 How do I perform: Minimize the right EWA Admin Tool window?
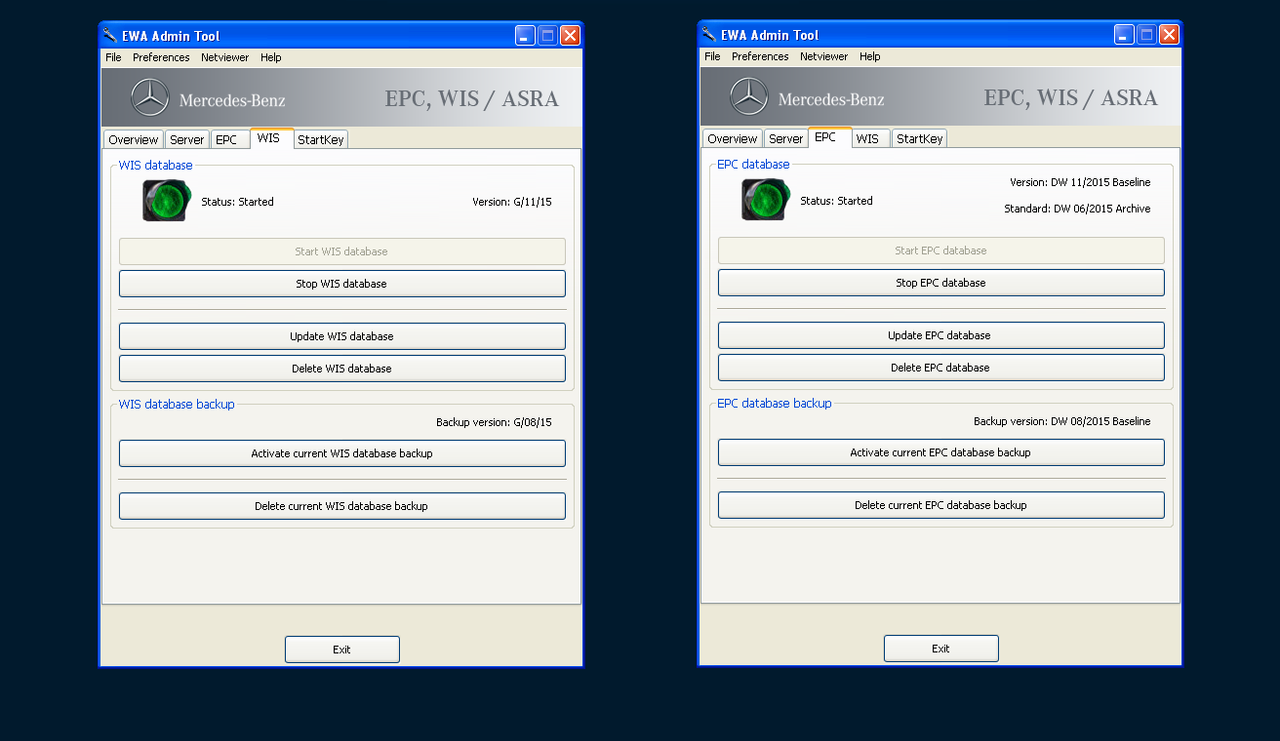coord(1124,35)
